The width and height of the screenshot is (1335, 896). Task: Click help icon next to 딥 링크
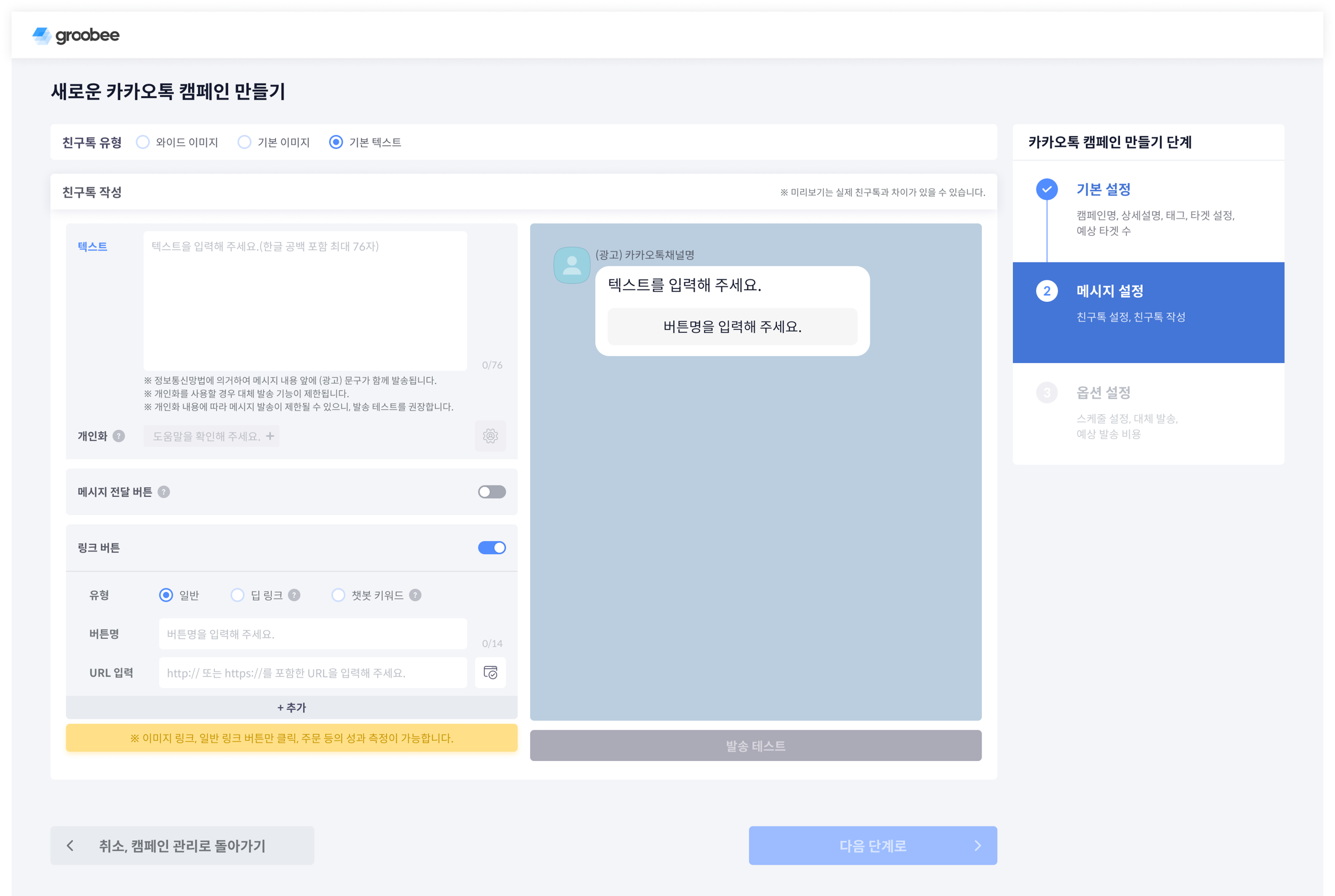click(x=294, y=595)
